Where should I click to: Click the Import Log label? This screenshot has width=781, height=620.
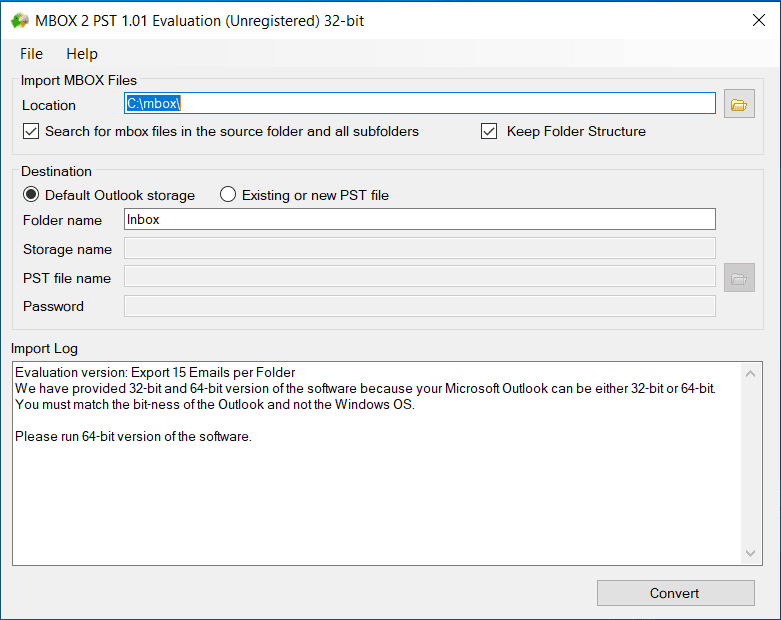(x=44, y=349)
